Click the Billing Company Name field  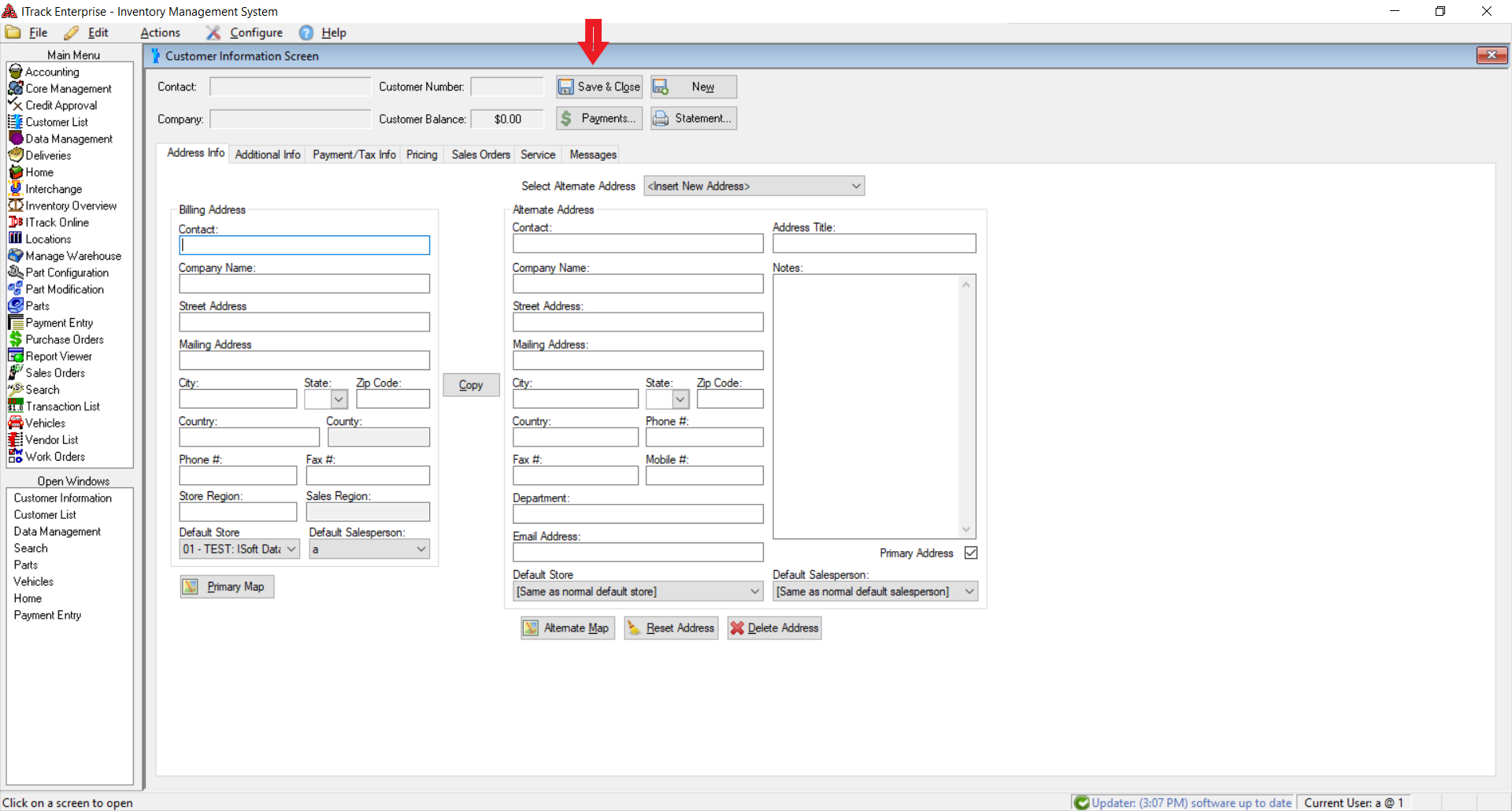[304, 284]
